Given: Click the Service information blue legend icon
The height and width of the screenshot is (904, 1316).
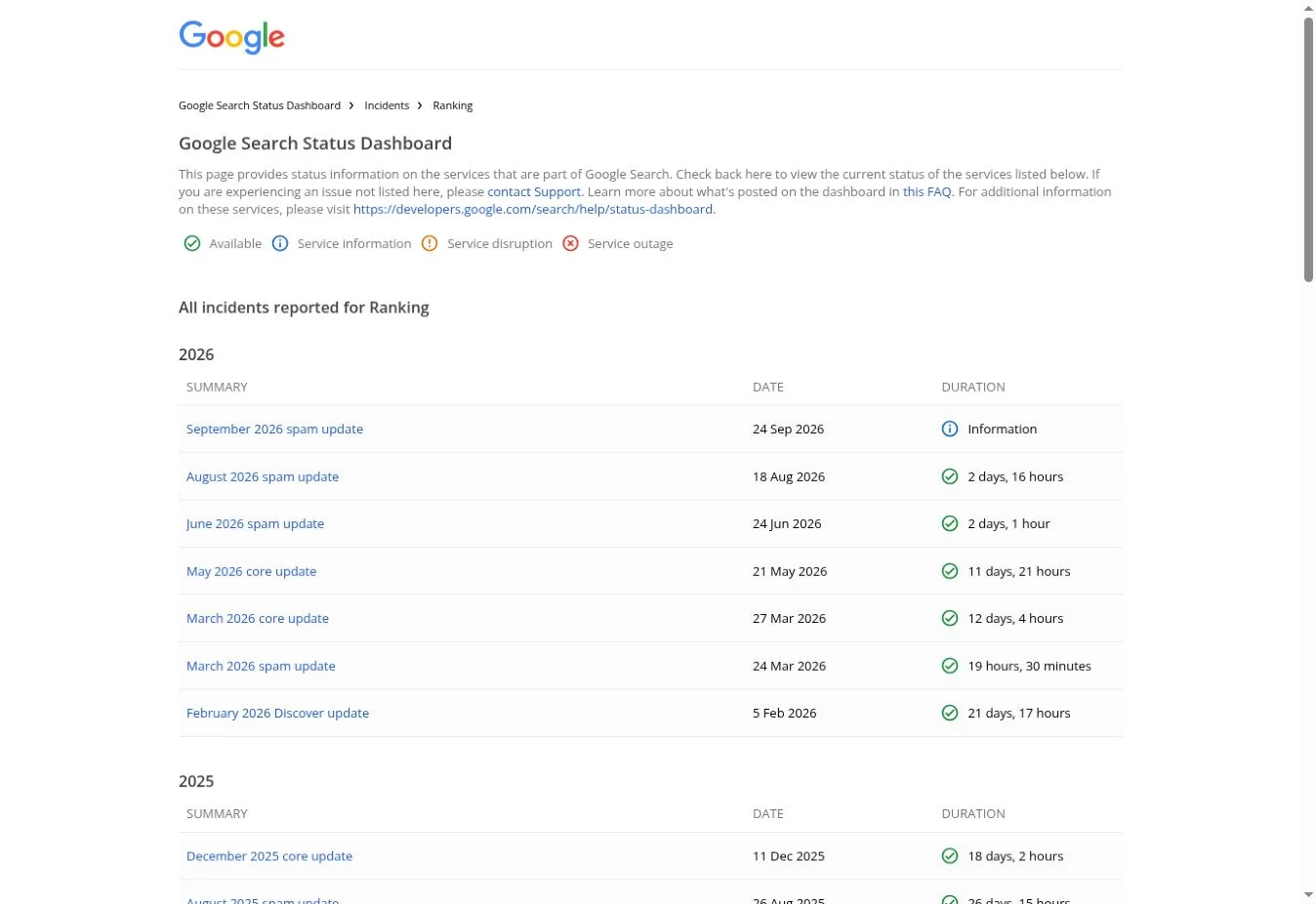Looking at the screenshot, I should point(280,243).
